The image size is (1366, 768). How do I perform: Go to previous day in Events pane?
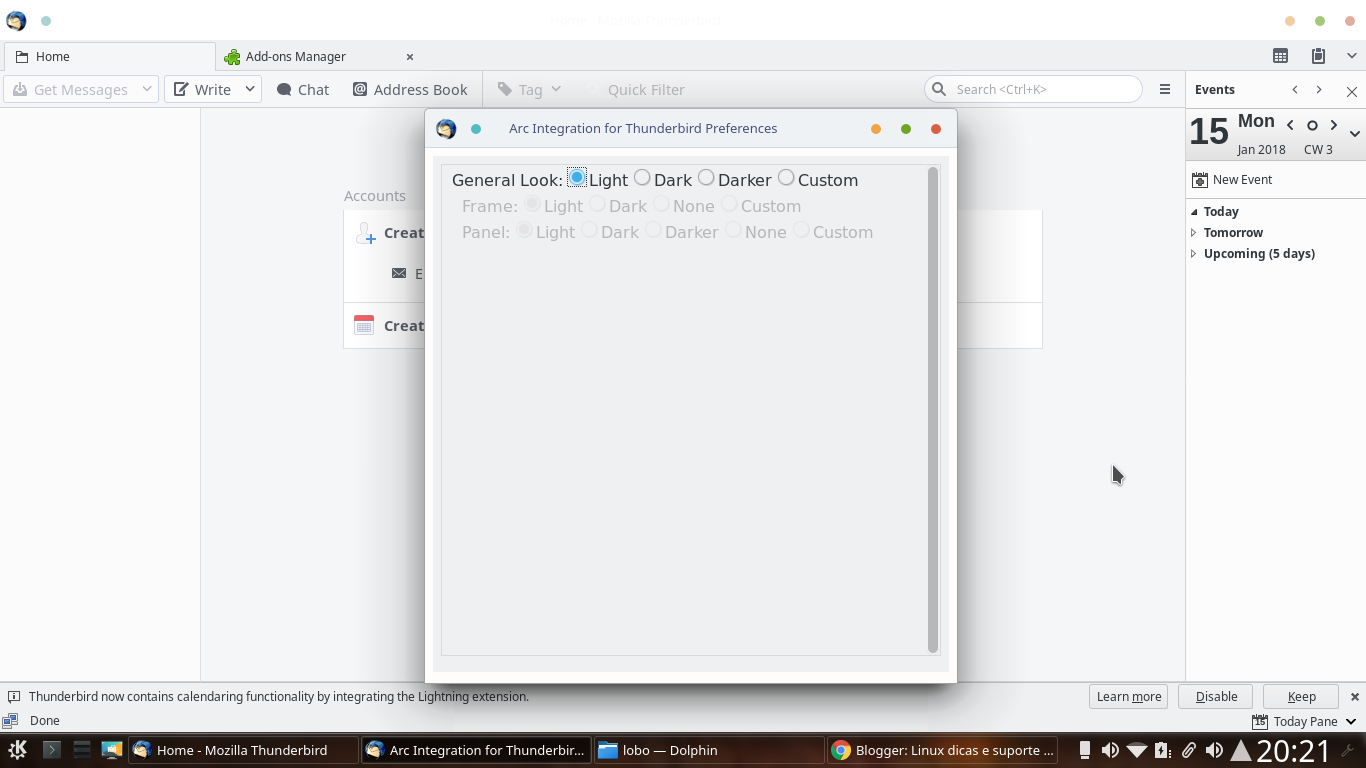tap(1295, 89)
